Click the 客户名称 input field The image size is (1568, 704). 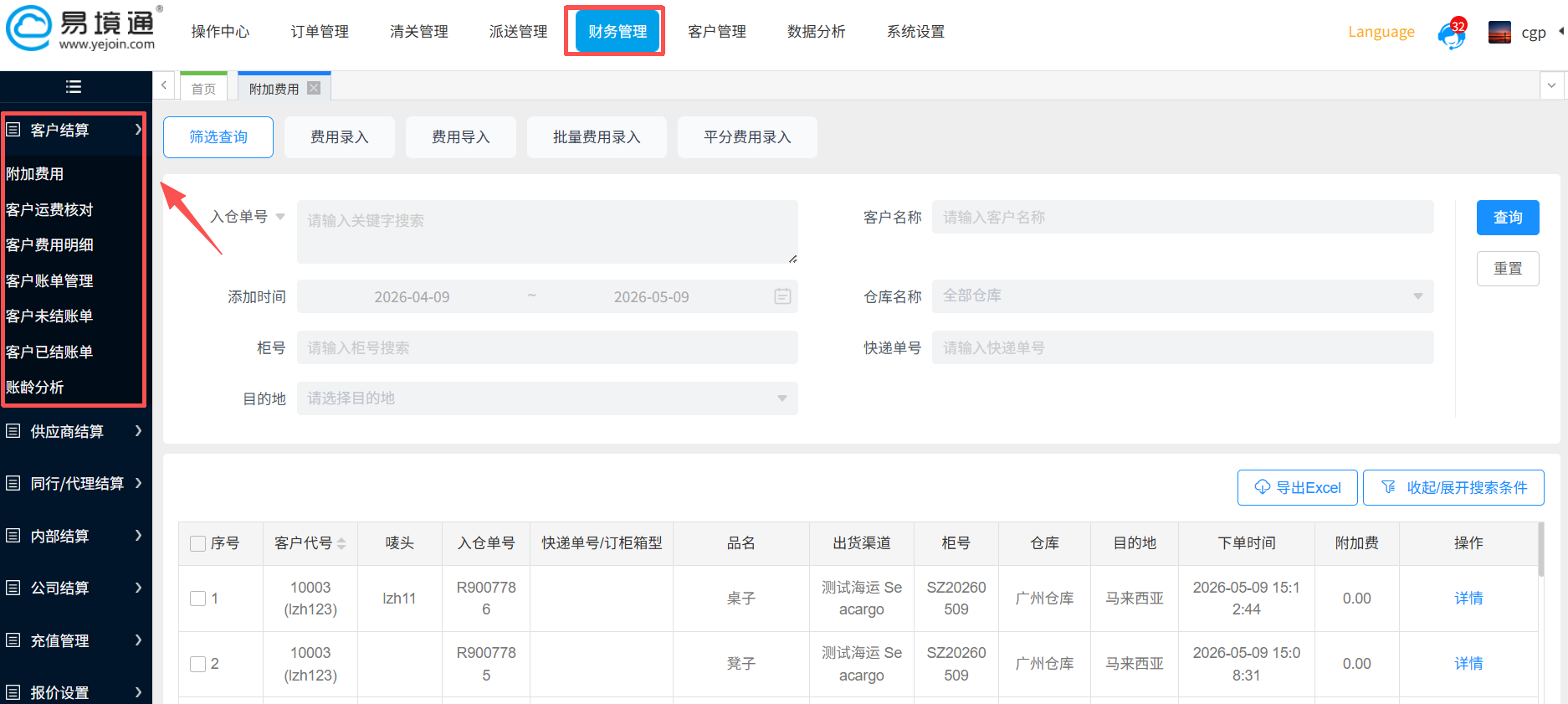(x=1182, y=217)
